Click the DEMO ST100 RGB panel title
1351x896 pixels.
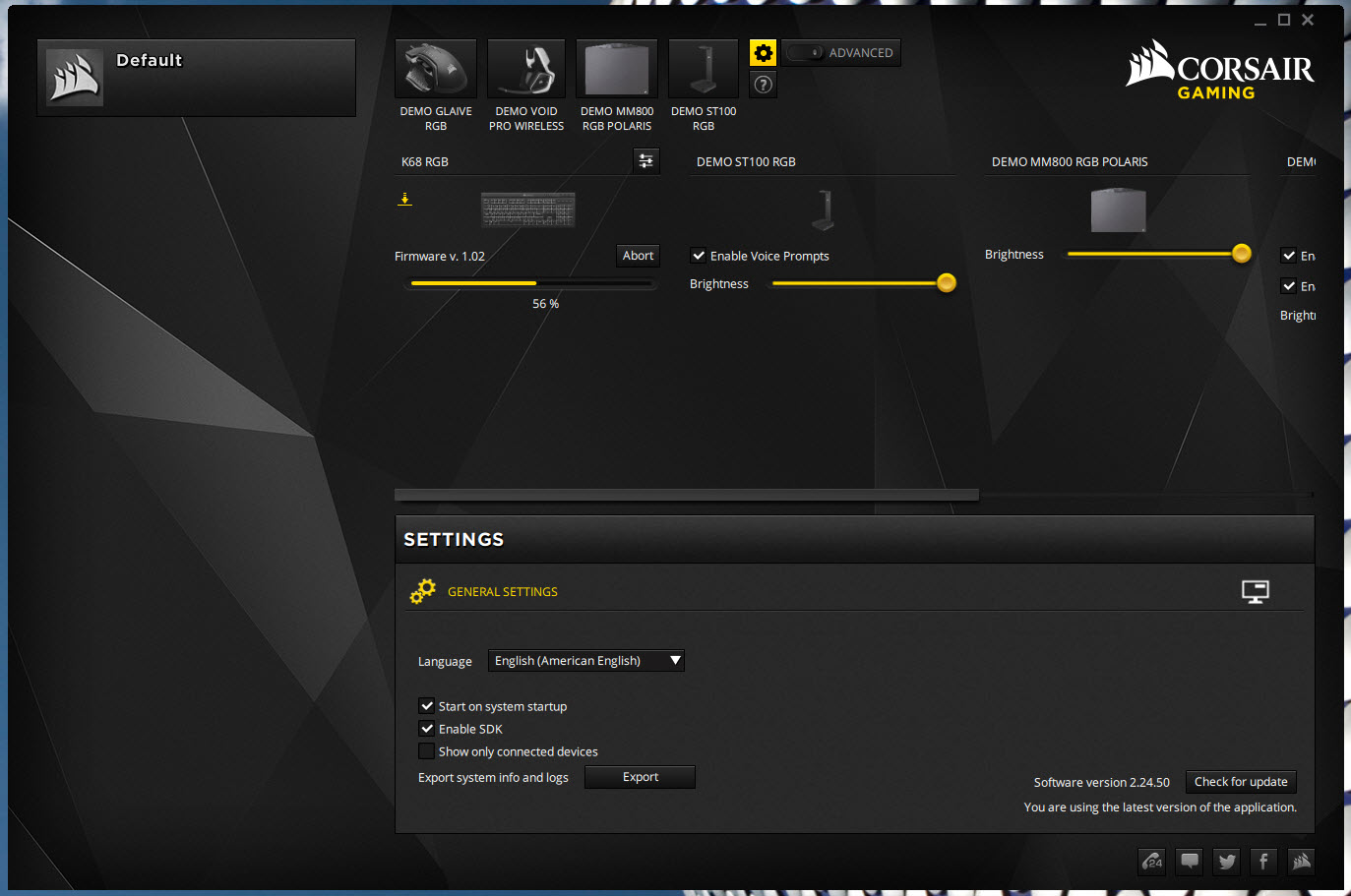746,162
